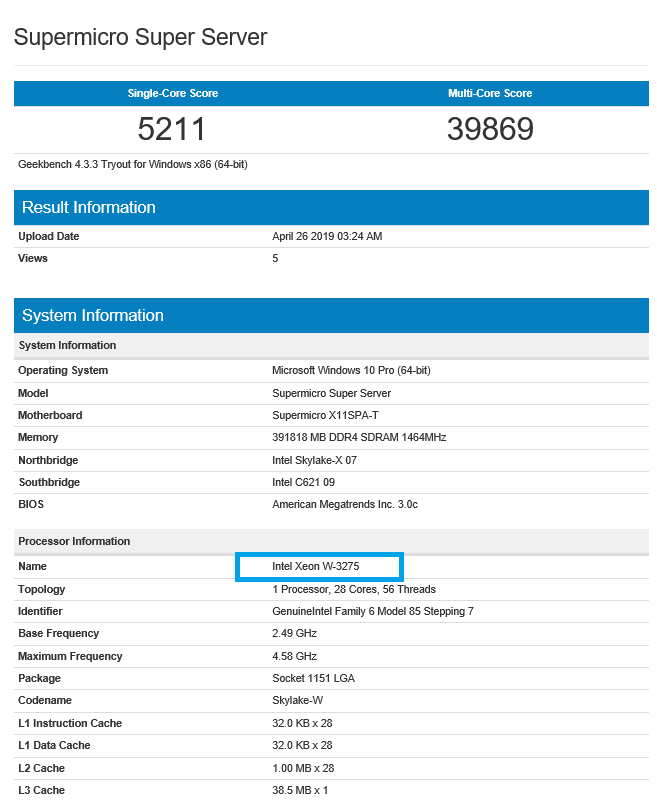This screenshot has width=657, height=805.
Task: Select the L1 Data Cache label
Action: click(x=54, y=745)
